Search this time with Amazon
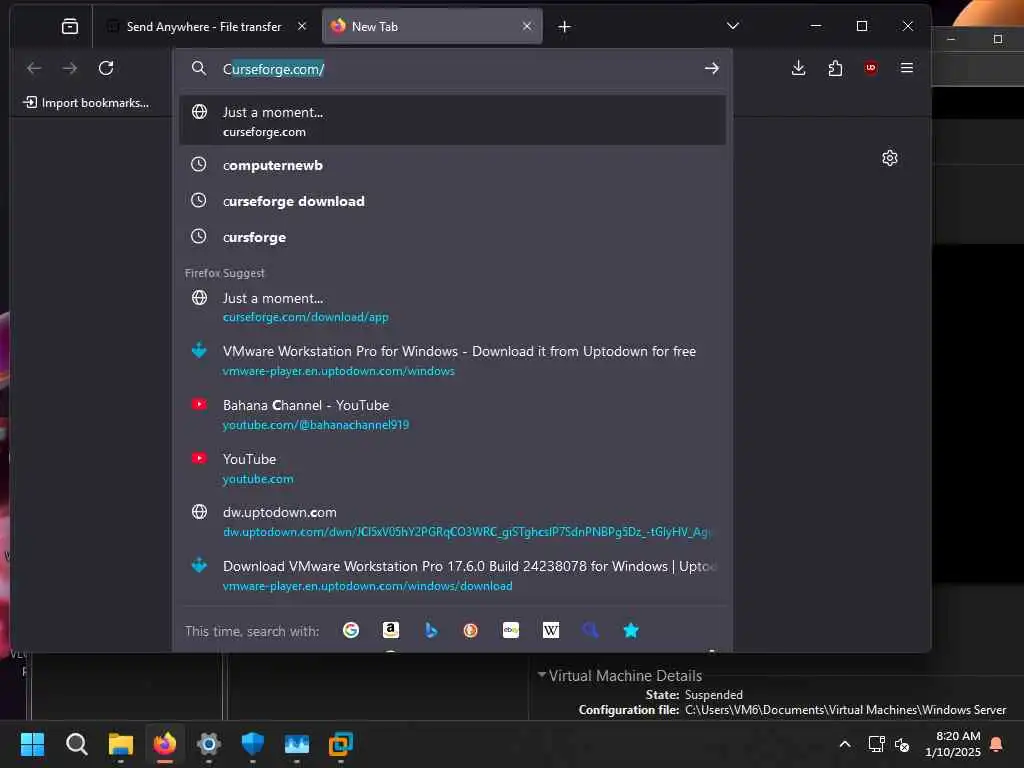Screen dimensions: 1024x768 click(x=391, y=630)
